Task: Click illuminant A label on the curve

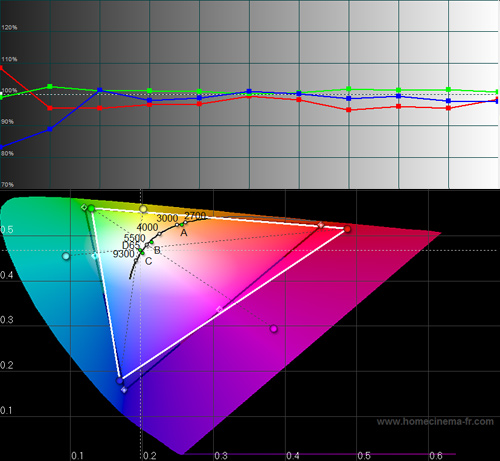Action: pyautogui.click(x=184, y=233)
